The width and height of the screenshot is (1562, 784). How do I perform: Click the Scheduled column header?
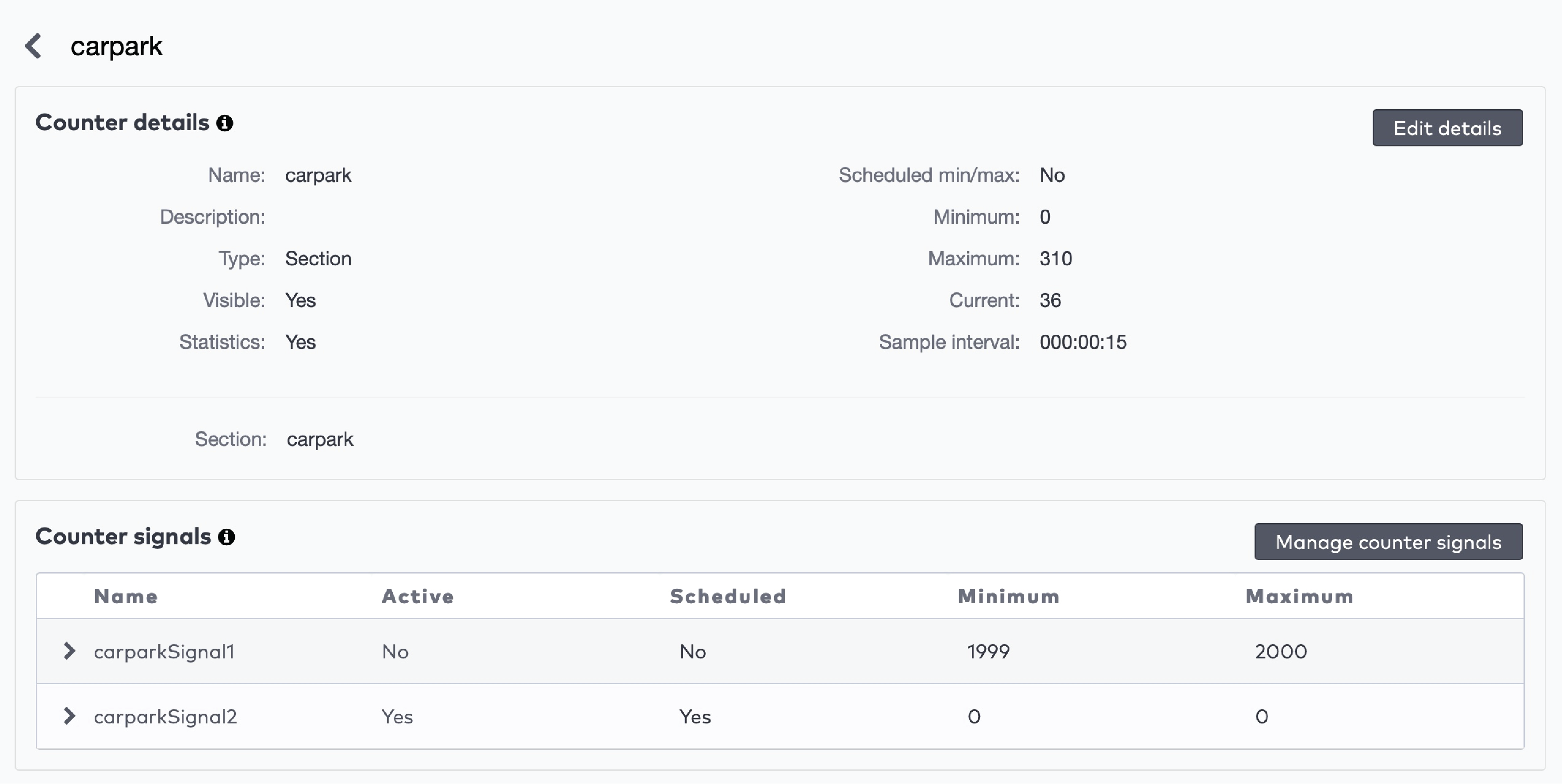[728, 596]
